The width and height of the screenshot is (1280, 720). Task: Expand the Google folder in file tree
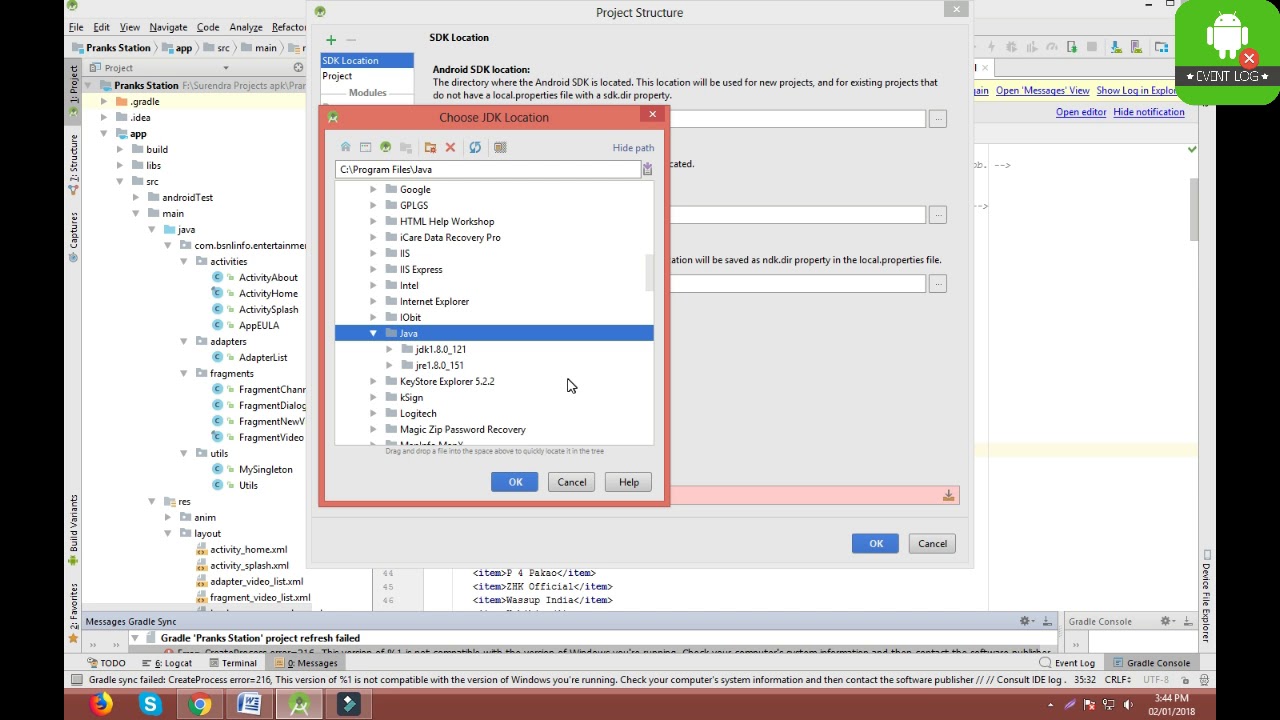(x=374, y=189)
